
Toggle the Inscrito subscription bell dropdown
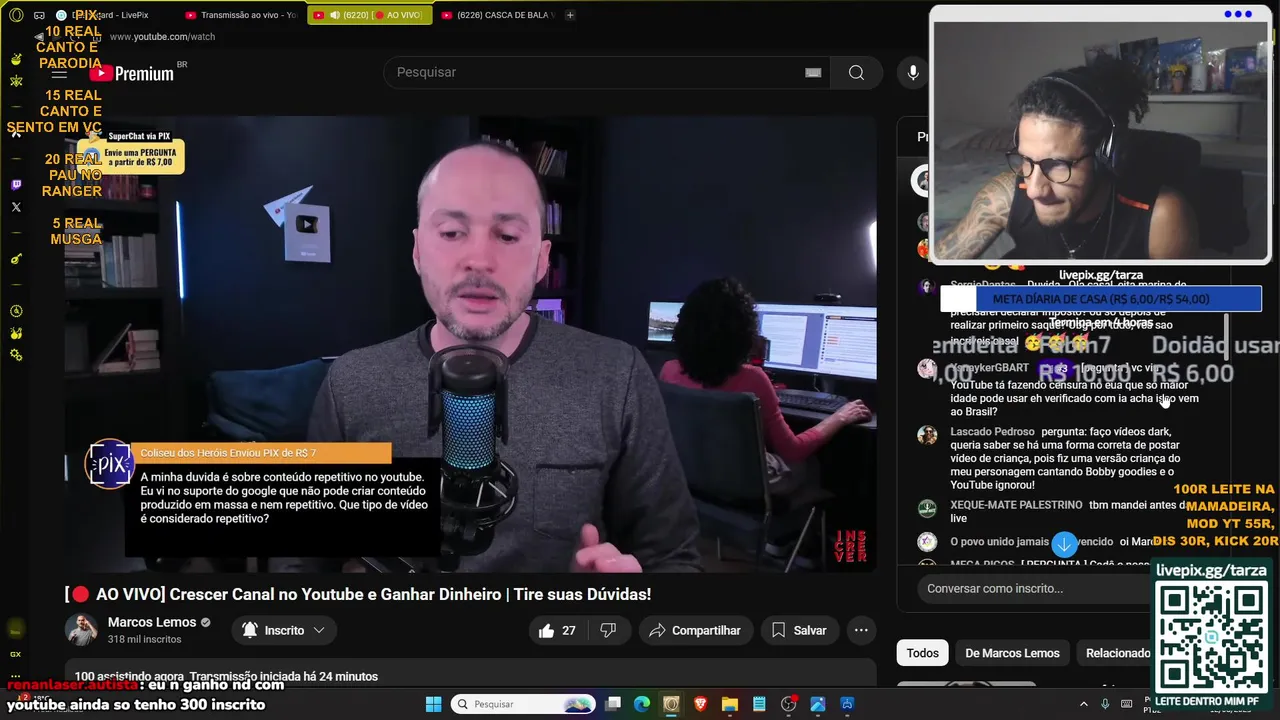[x=284, y=630]
